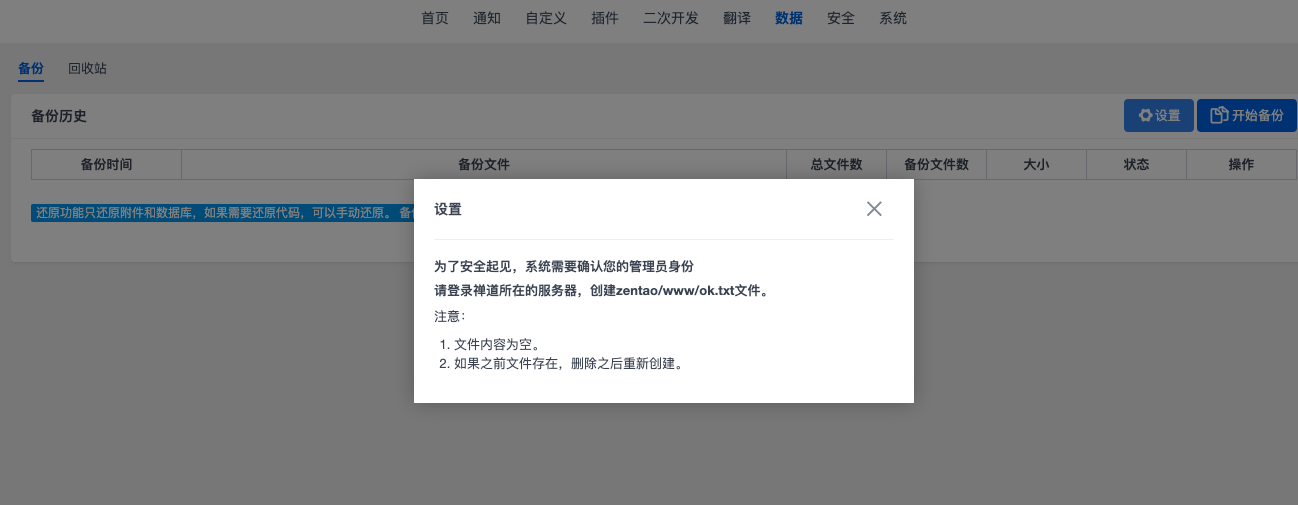Click the blue 还原功能只还原附件 notice text
Viewport: 1298px width, 505px height.
222,212
